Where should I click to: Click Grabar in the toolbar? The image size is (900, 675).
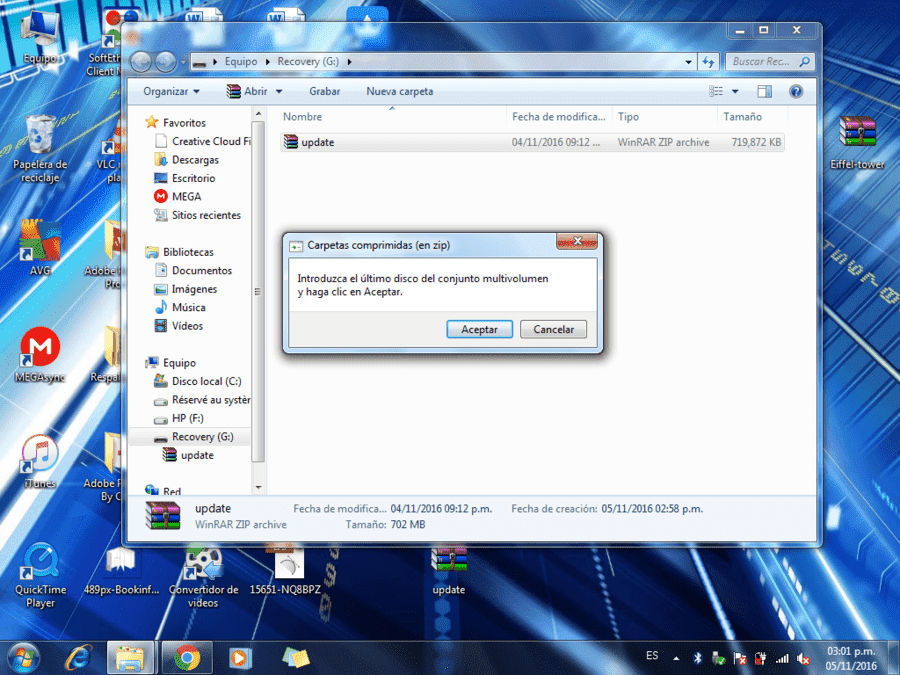(x=324, y=91)
